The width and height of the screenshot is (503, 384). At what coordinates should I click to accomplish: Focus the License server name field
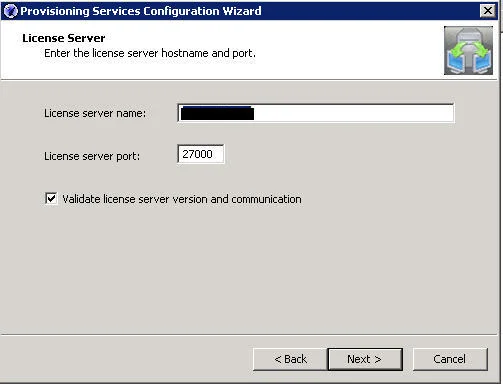coord(316,113)
